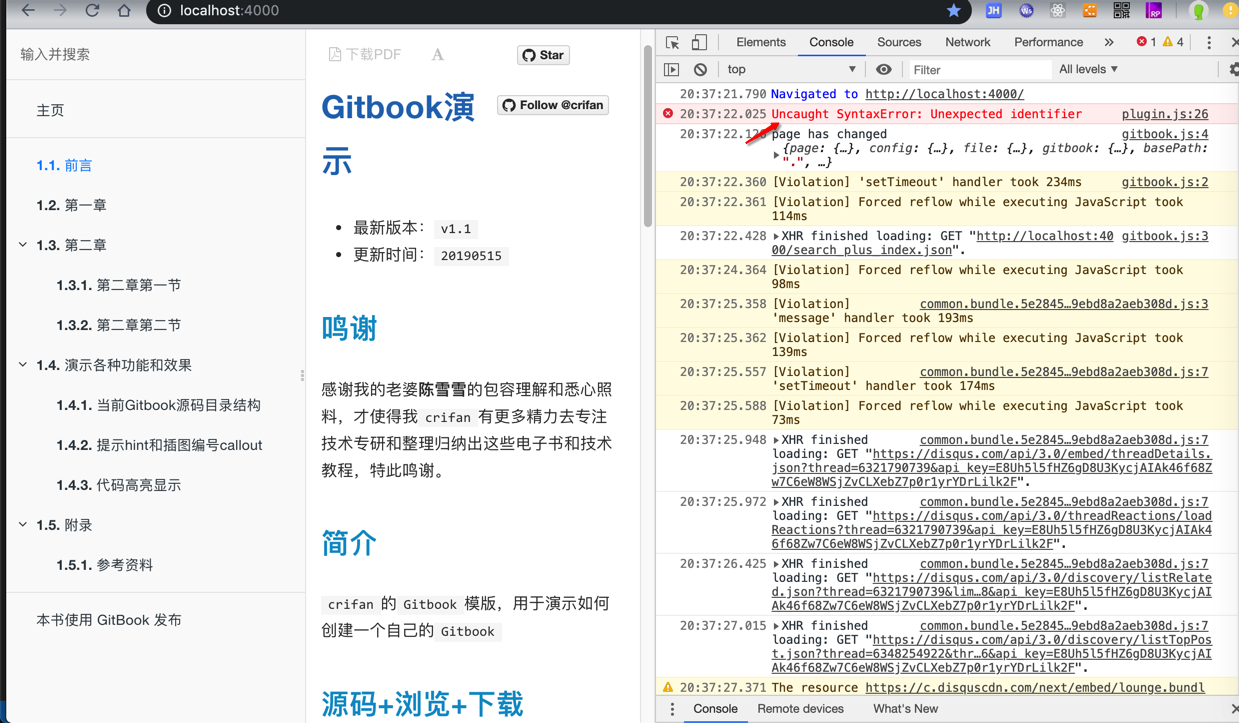Open DevTools three-dot customize menu
This screenshot has height=725, width=1239.
(x=1209, y=43)
